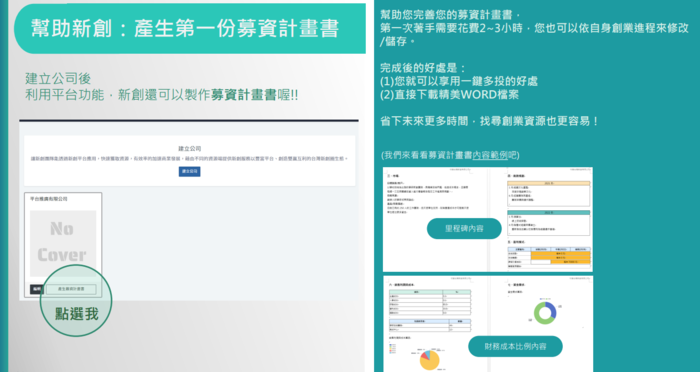Screen dimensions: 700x372
Task: Click the 財務成本比例內容 pill label
Action: 515,346
